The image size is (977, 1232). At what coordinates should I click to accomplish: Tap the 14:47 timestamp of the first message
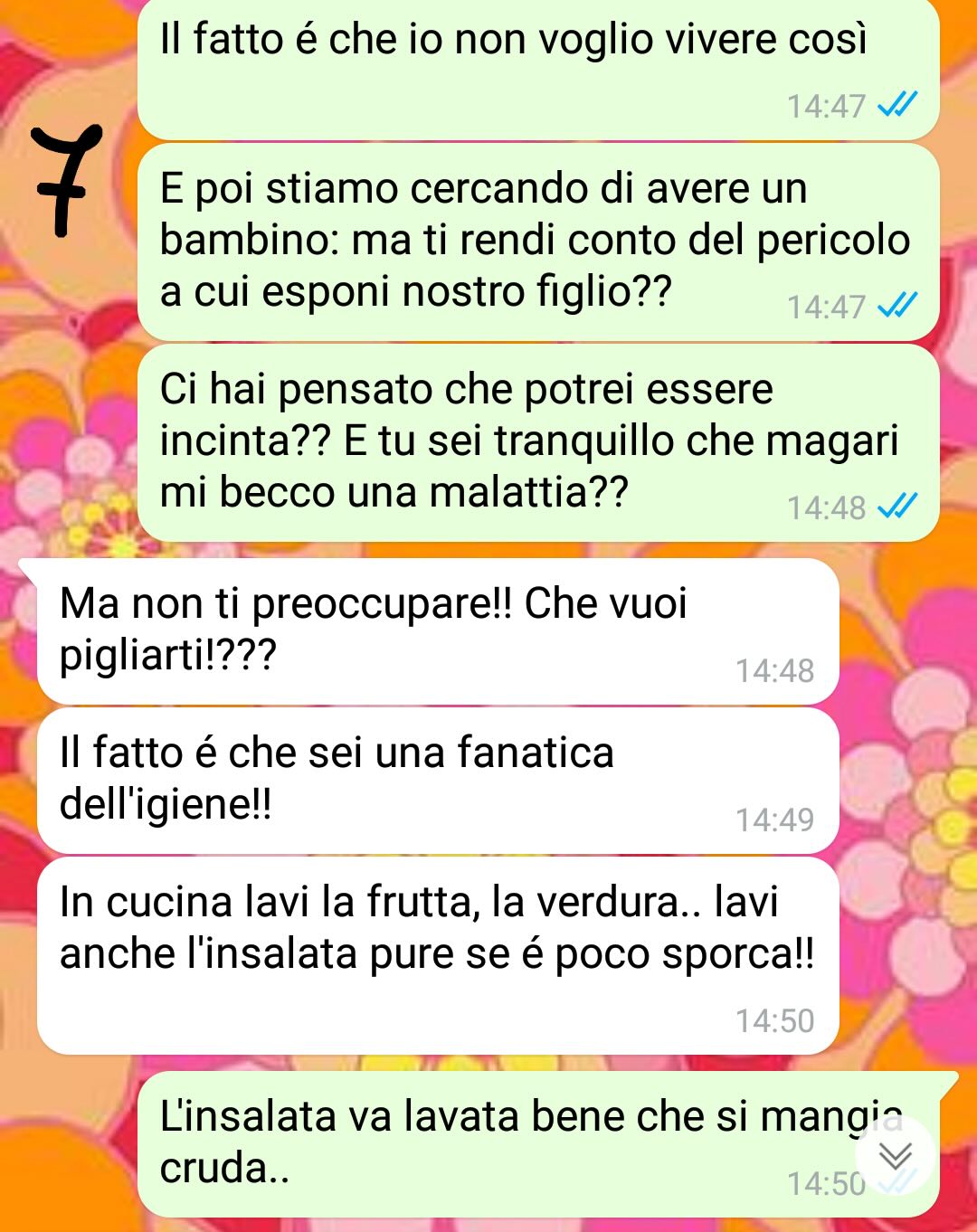tap(826, 106)
